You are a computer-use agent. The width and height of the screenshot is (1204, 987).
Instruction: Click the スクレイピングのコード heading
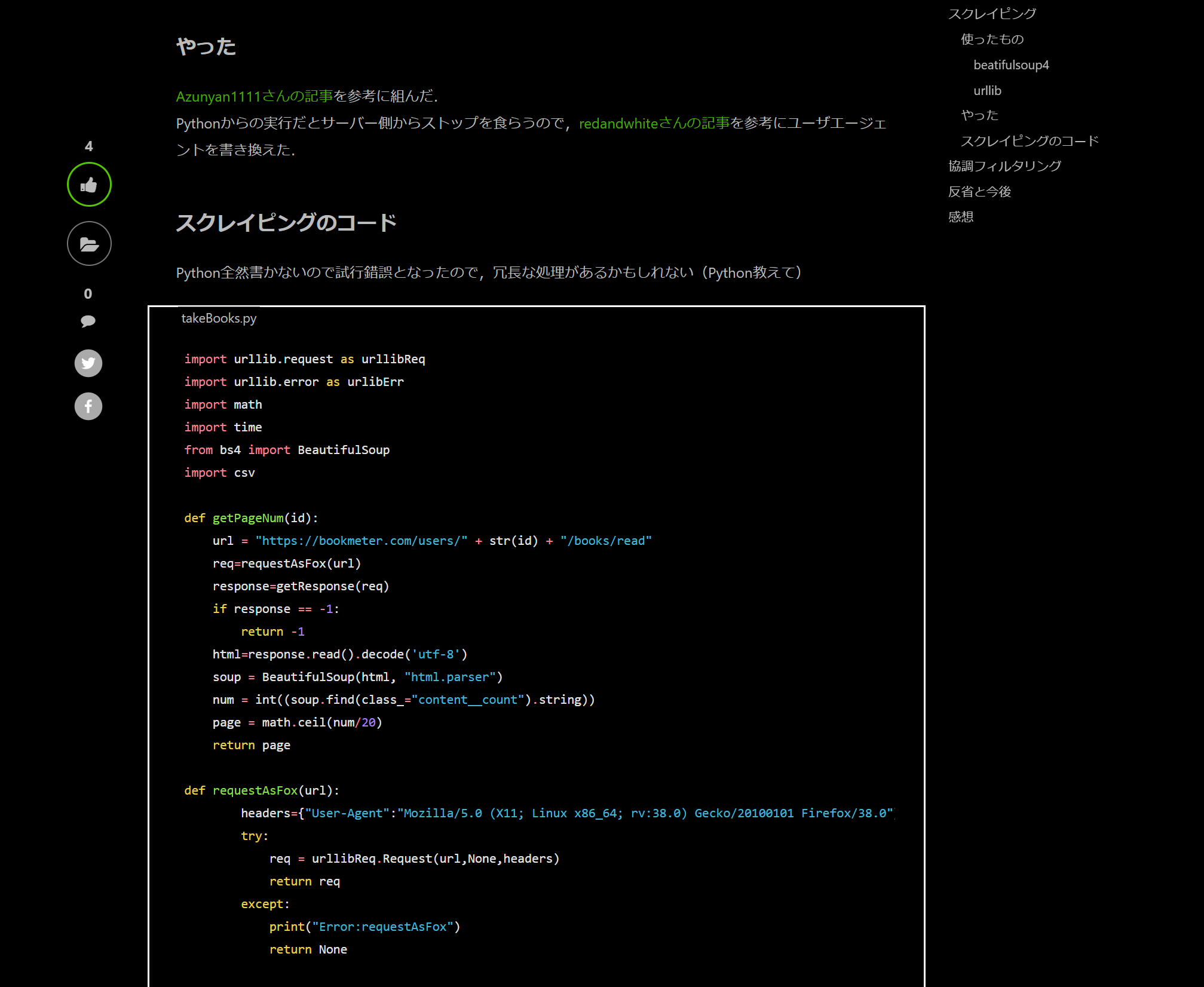pyautogui.click(x=286, y=223)
